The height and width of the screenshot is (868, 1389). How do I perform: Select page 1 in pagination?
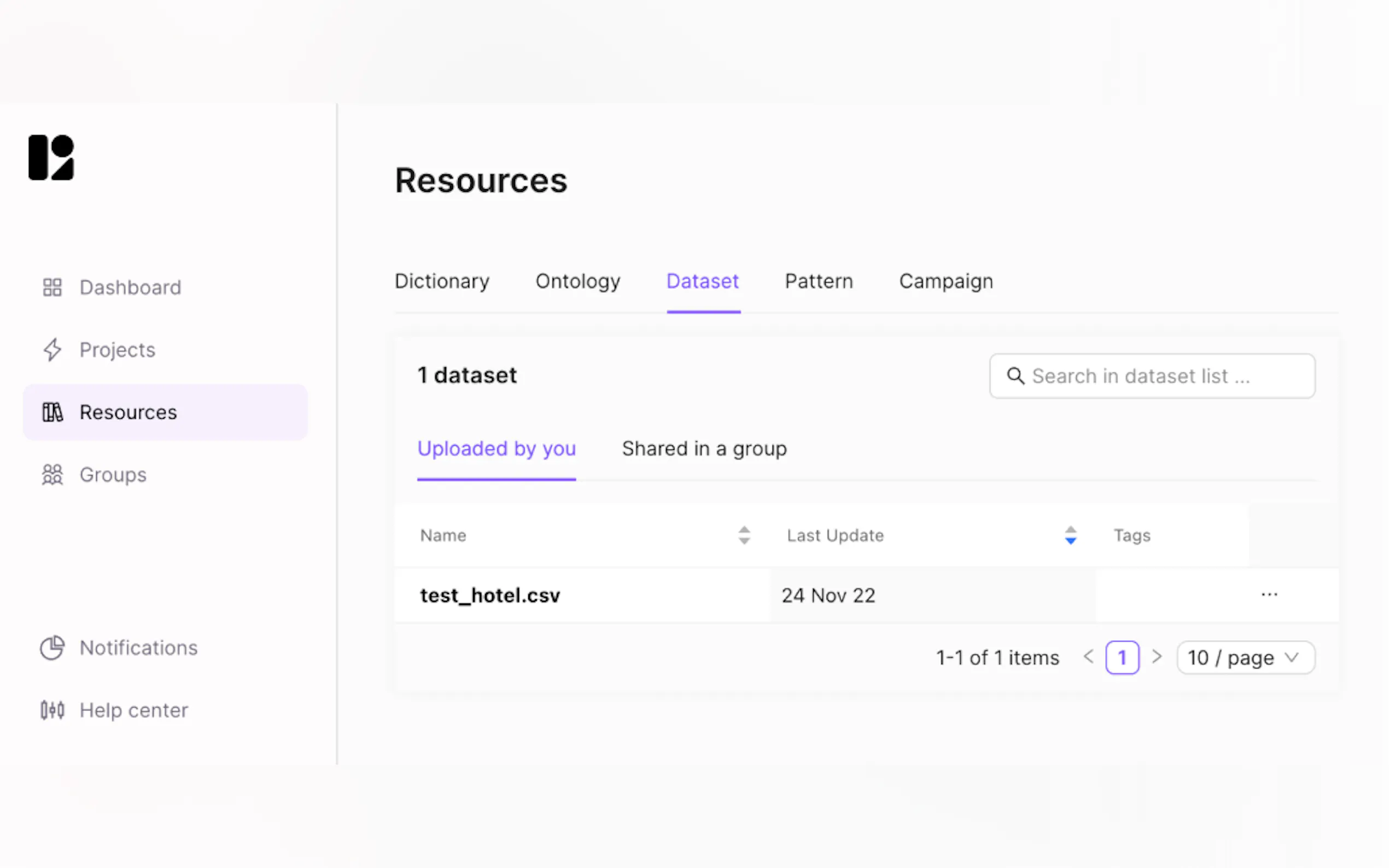1122,658
